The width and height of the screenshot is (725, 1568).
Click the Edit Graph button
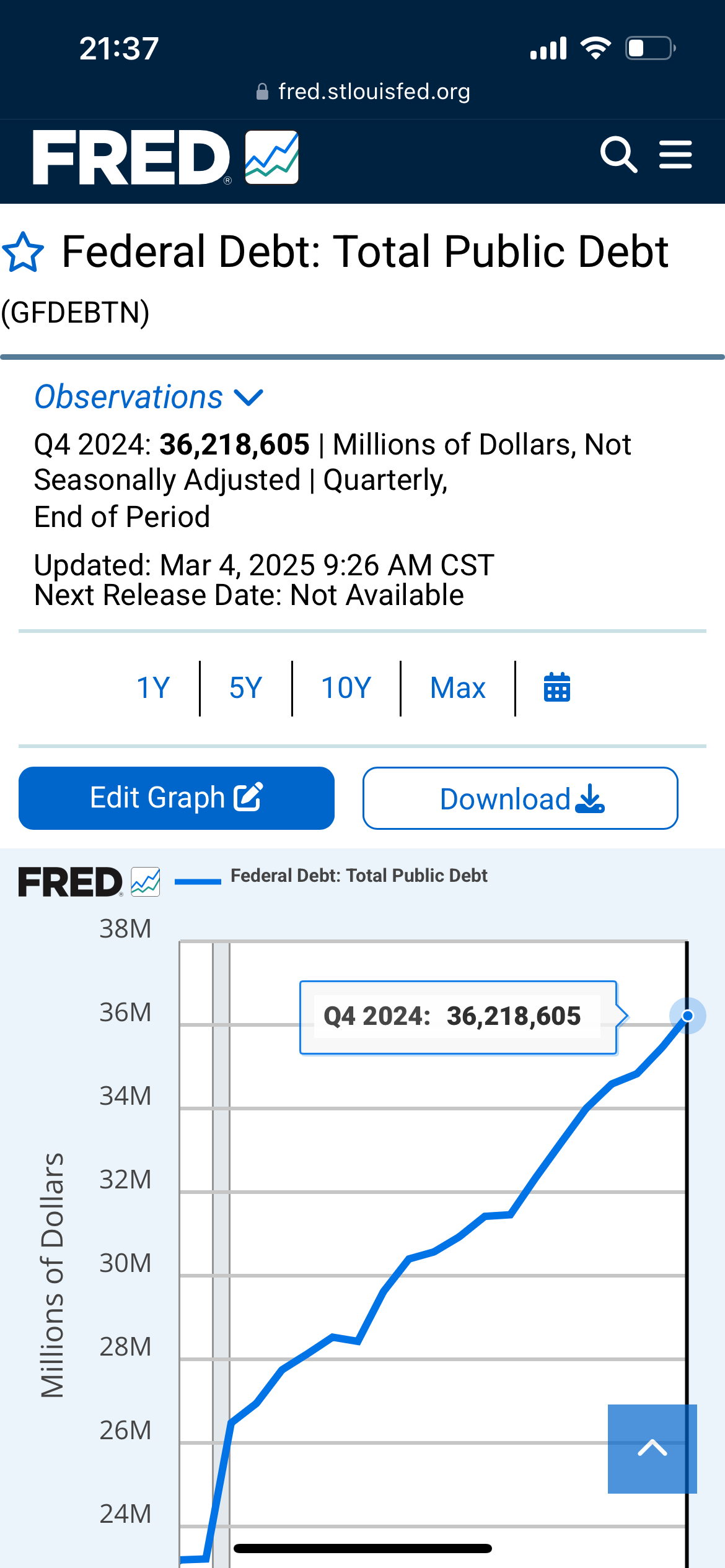(177, 798)
